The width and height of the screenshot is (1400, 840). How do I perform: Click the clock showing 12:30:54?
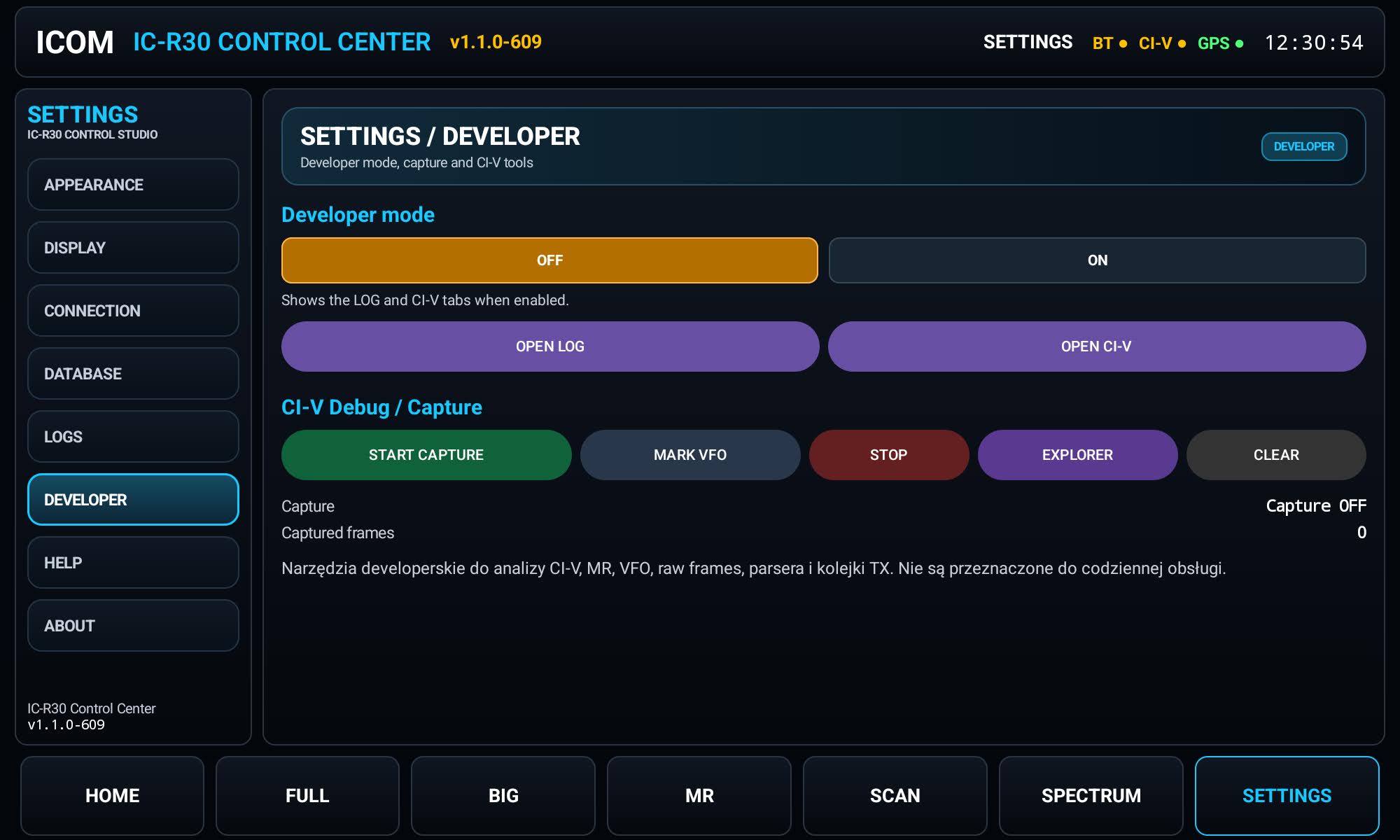(1314, 43)
